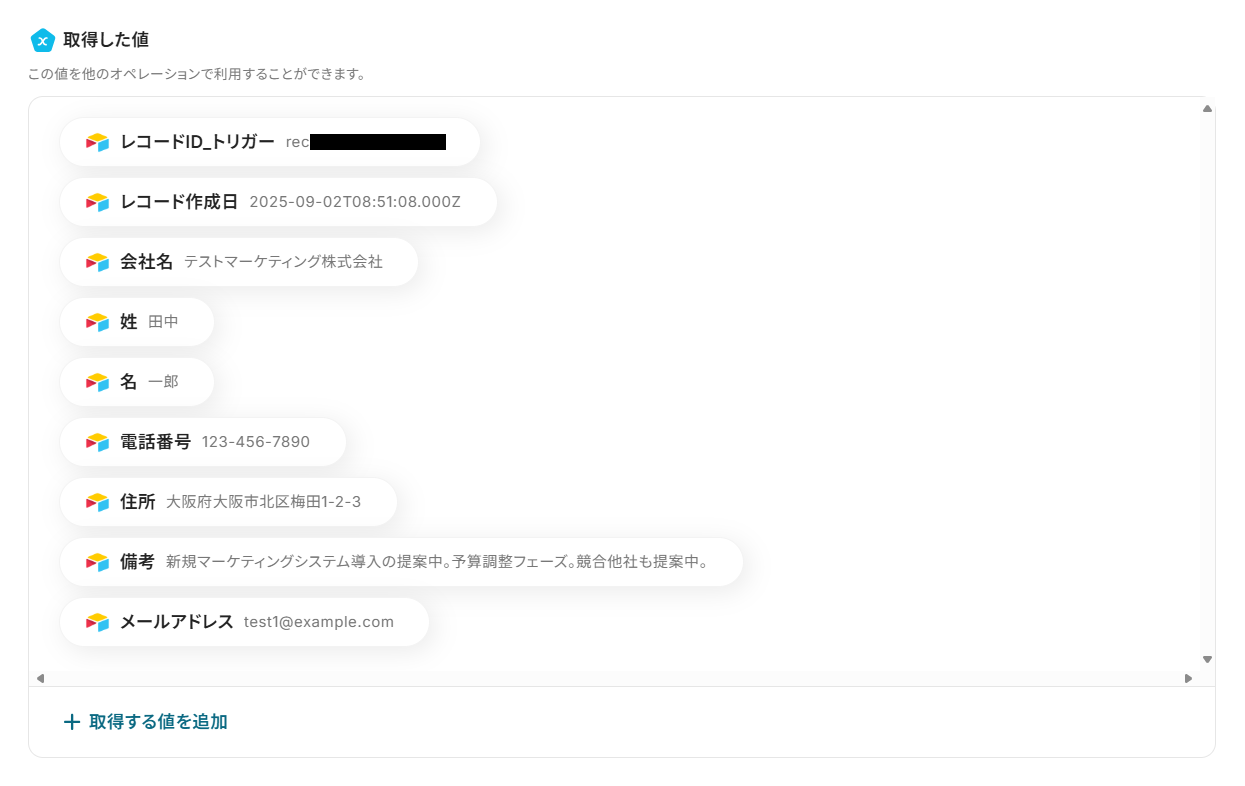The image size is (1245, 786).
Task: Click the plus icon before 取得する値を追加
Action: (72, 722)
